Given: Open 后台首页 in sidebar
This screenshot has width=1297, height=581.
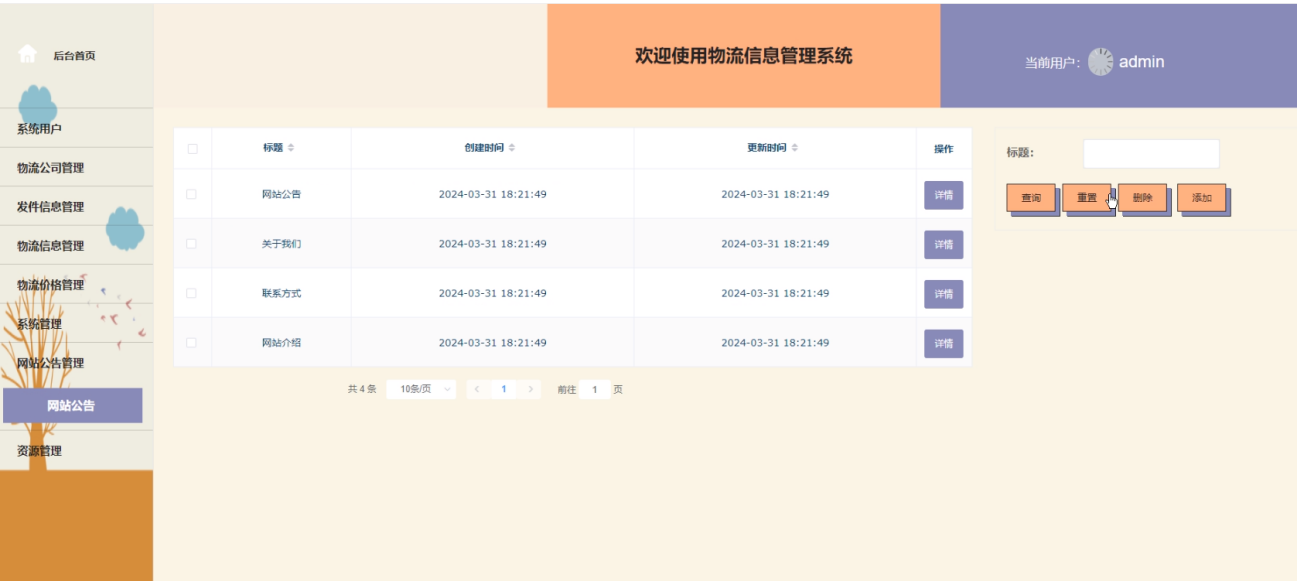Looking at the screenshot, I should coord(74,56).
